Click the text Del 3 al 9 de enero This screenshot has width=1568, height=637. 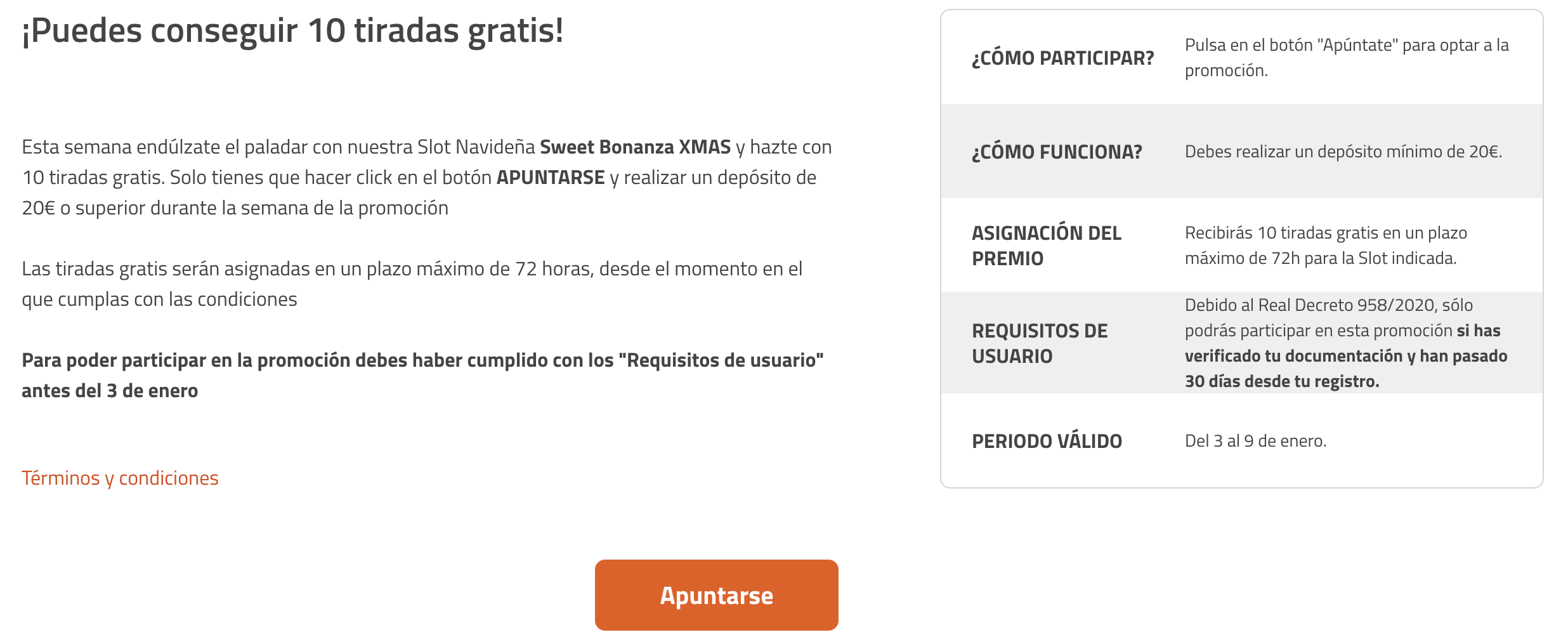tap(1255, 441)
